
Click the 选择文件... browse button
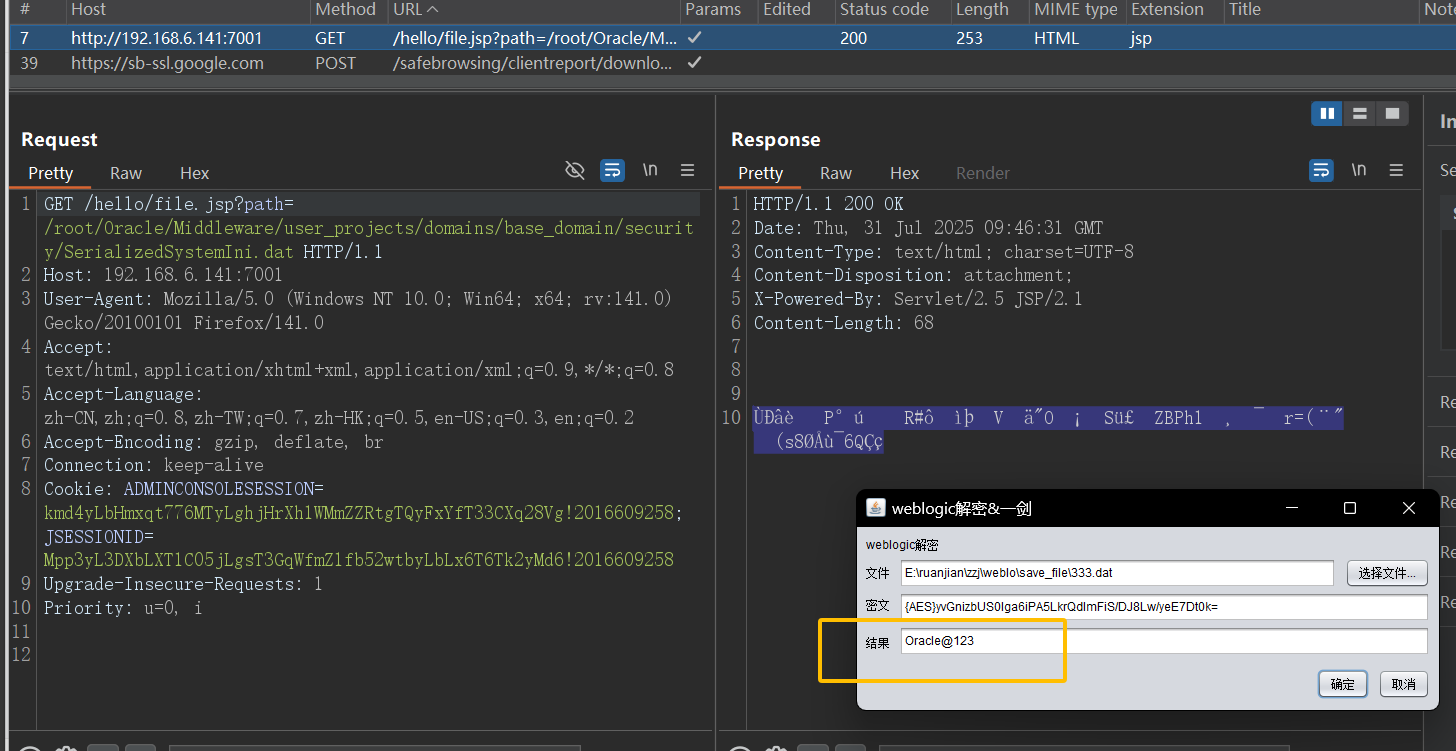pos(1387,573)
